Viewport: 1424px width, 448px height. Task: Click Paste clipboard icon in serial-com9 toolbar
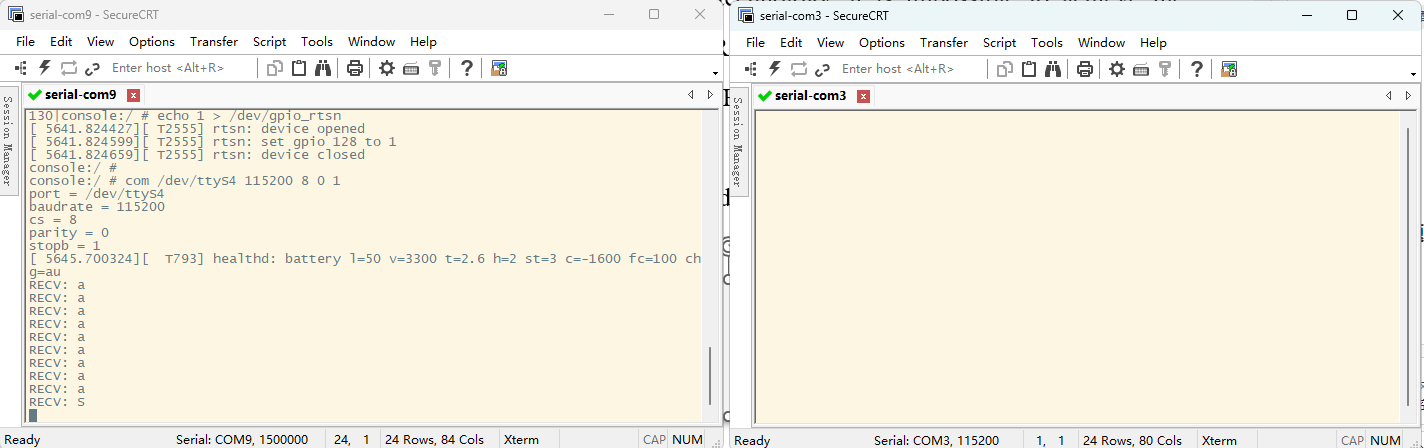(x=299, y=68)
